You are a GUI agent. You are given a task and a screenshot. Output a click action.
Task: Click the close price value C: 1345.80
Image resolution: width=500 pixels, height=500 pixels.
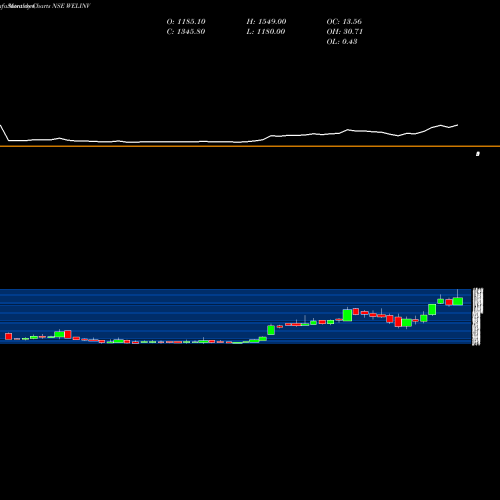186,32
